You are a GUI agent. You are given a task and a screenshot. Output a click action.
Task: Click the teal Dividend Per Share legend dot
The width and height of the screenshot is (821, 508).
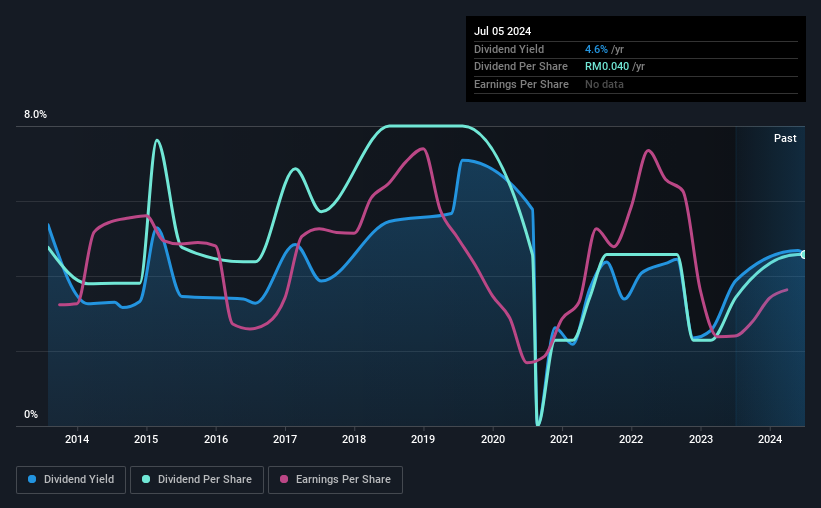[x=146, y=479]
